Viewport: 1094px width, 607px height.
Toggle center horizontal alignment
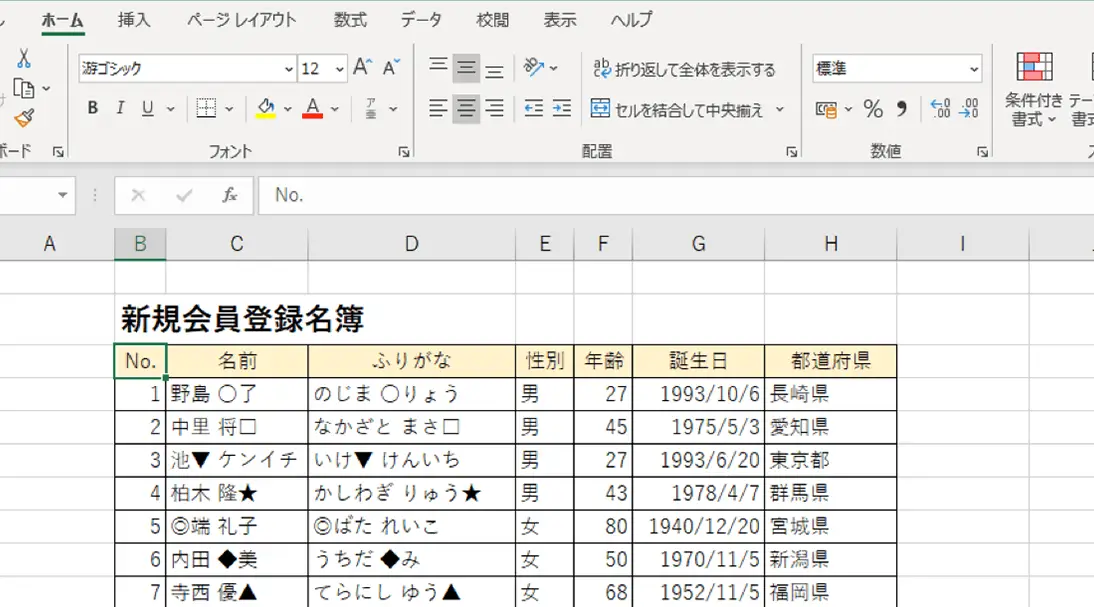click(466, 108)
